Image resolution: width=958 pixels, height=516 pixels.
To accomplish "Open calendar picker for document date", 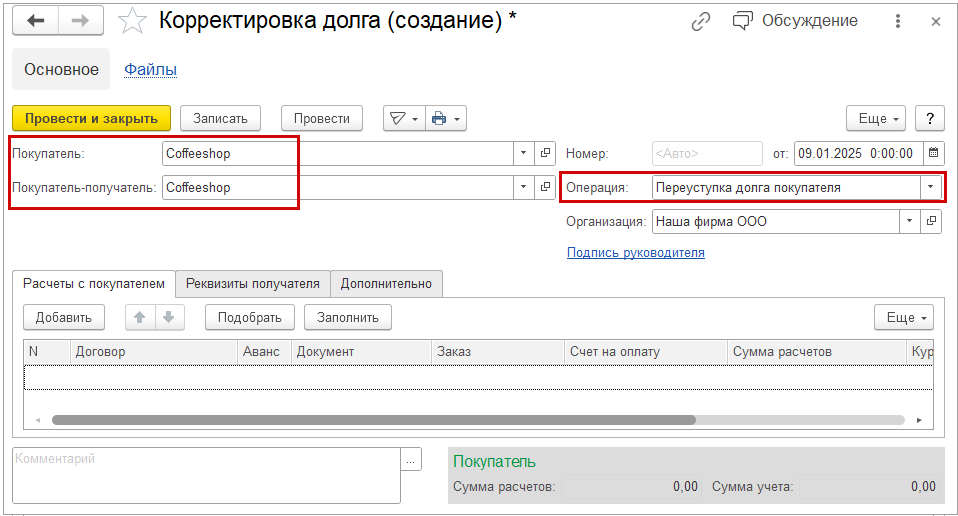I will pyautogui.click(x=933, y=153).
